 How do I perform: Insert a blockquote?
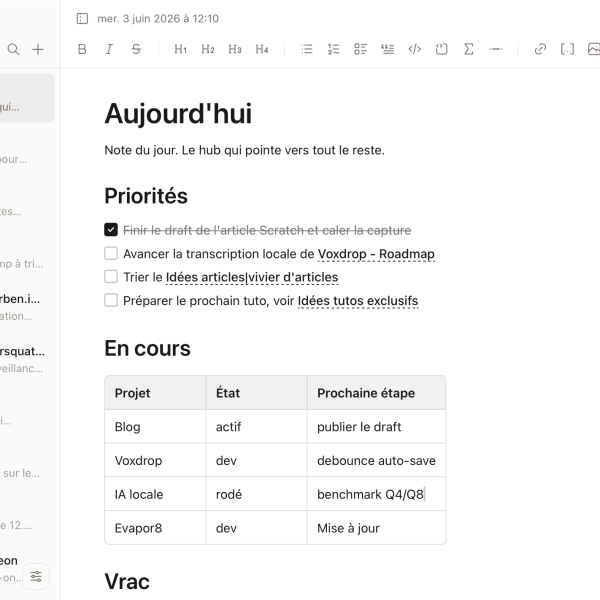(388, 49)
